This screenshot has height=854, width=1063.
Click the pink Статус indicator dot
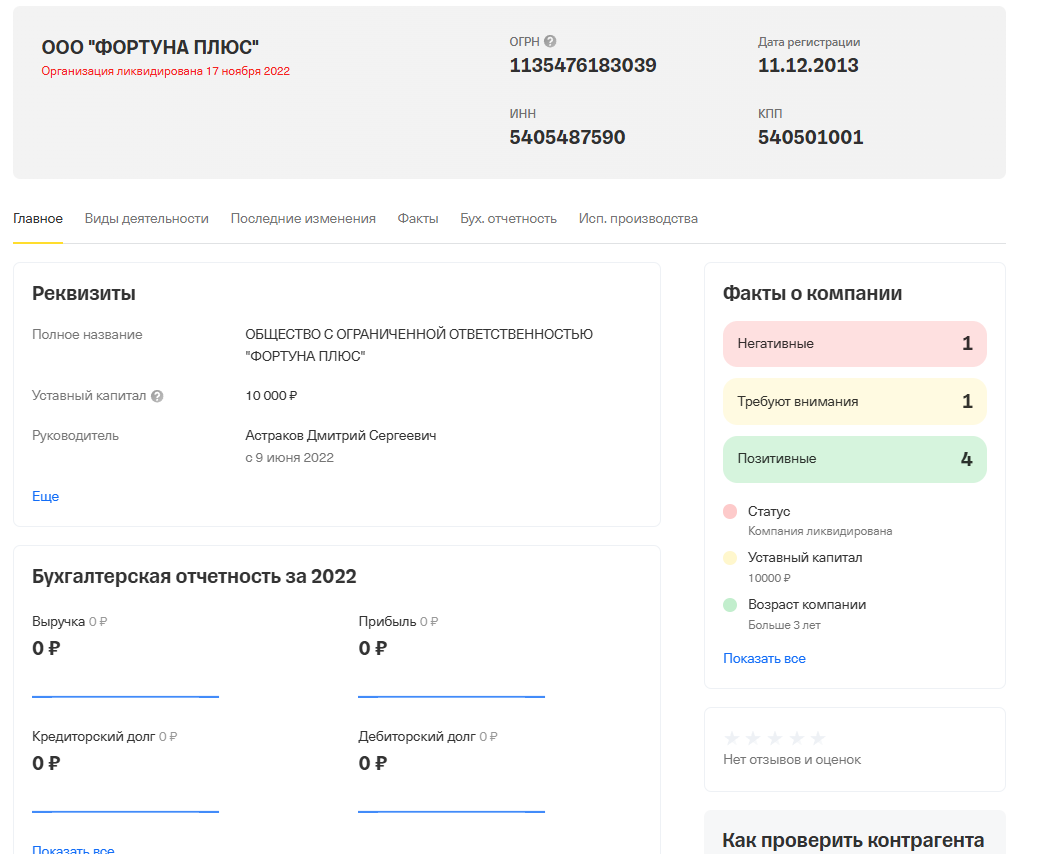point(731,512)
